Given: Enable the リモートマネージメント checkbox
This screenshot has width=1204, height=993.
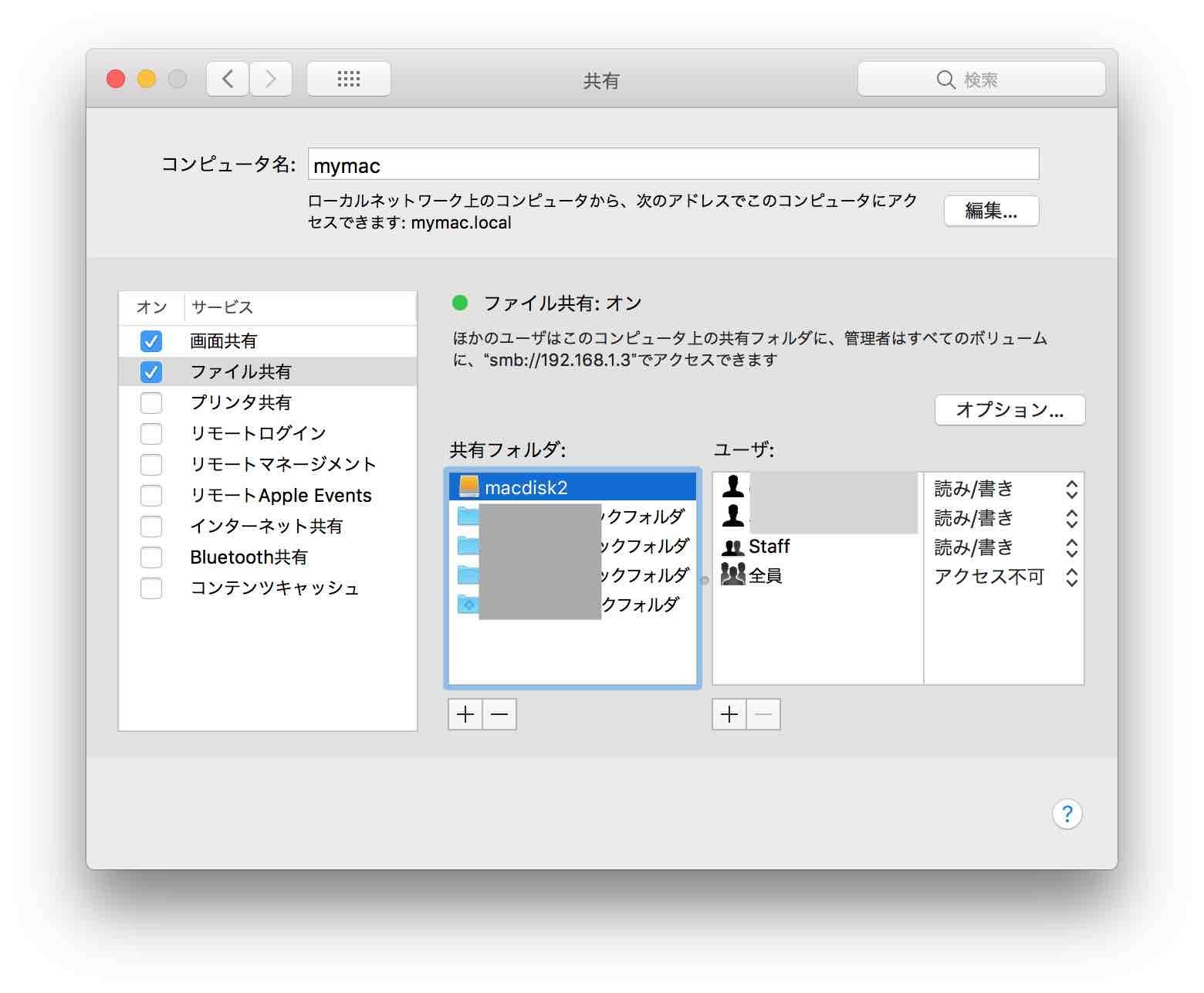Looking at the screenshot, I should 151,464.
